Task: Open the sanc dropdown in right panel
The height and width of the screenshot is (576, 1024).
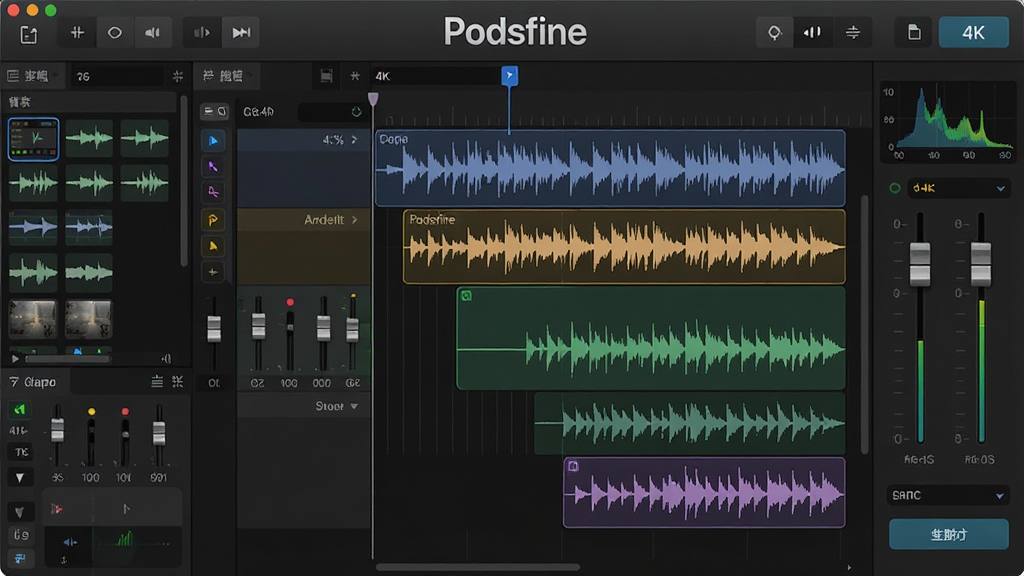Action: (948, 496)
